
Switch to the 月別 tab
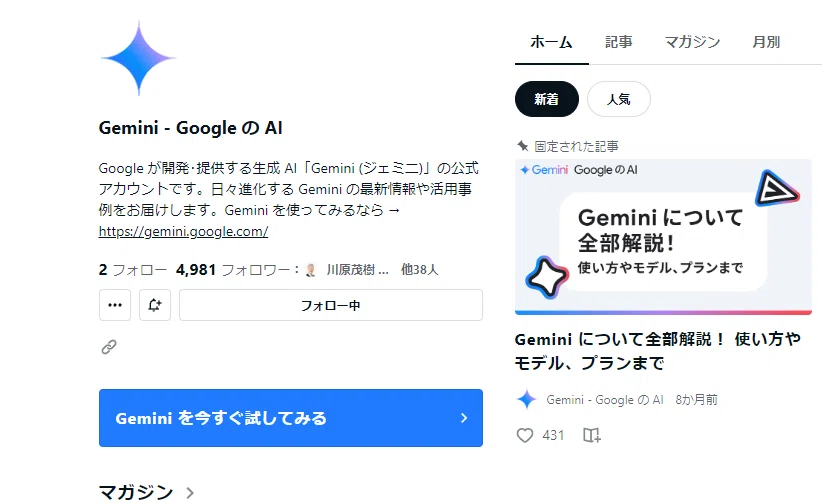766,42
